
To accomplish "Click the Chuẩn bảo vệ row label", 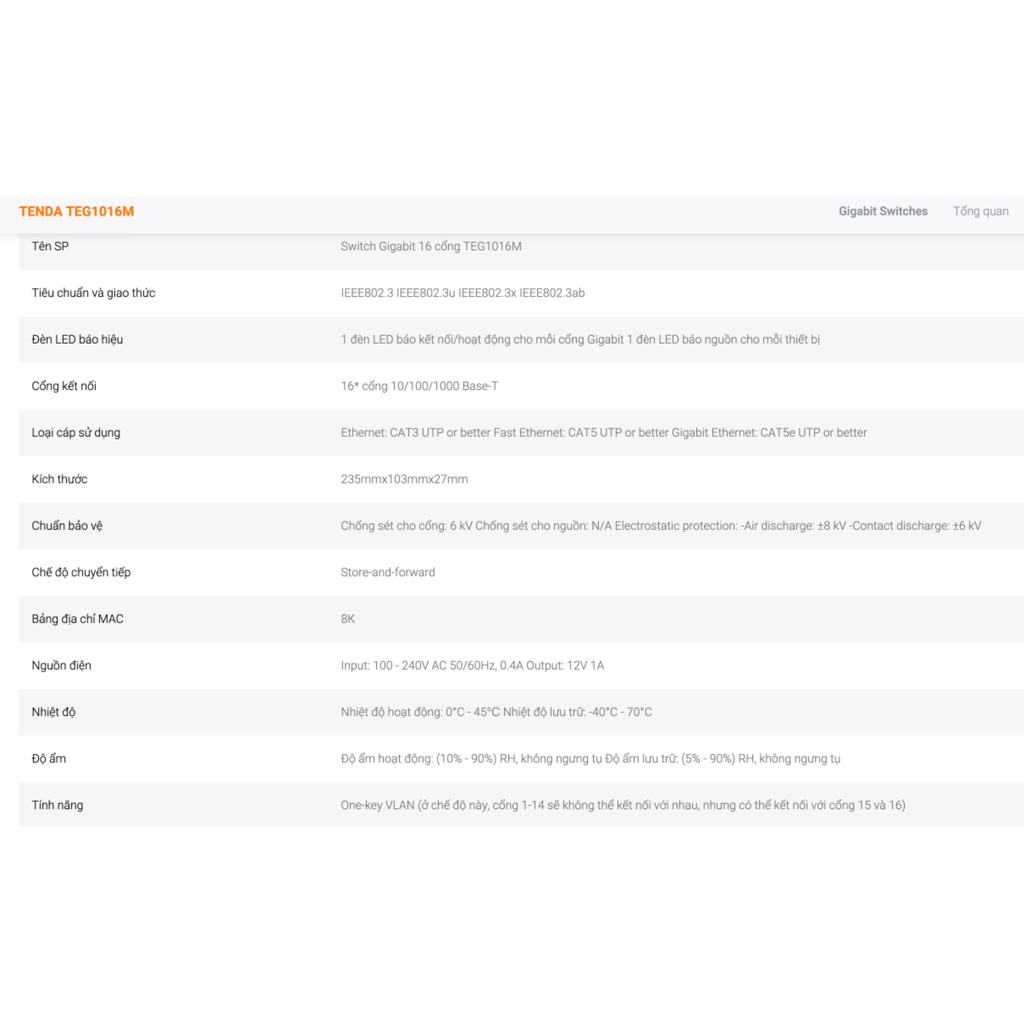I will pos(69,526).
